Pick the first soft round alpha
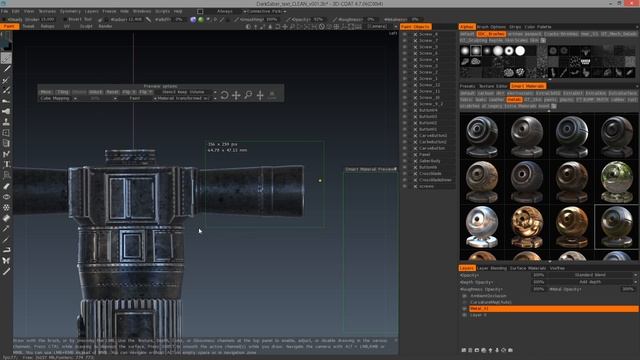 click(465, 51)
